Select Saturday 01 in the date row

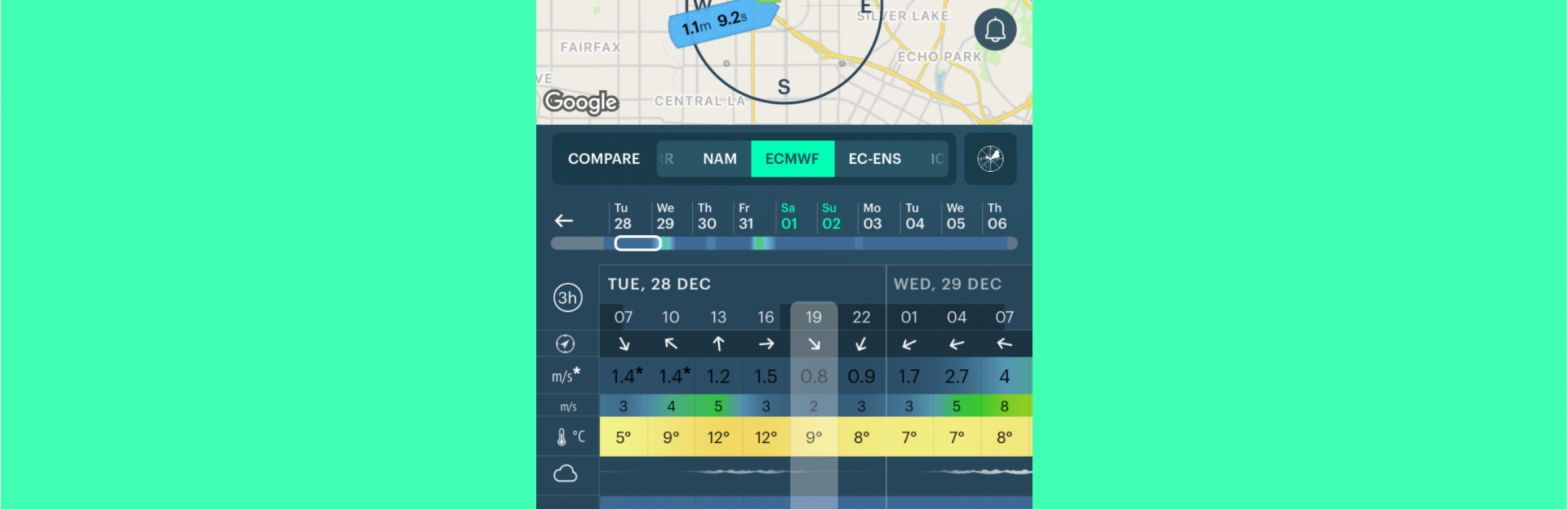tap(789, 216)
